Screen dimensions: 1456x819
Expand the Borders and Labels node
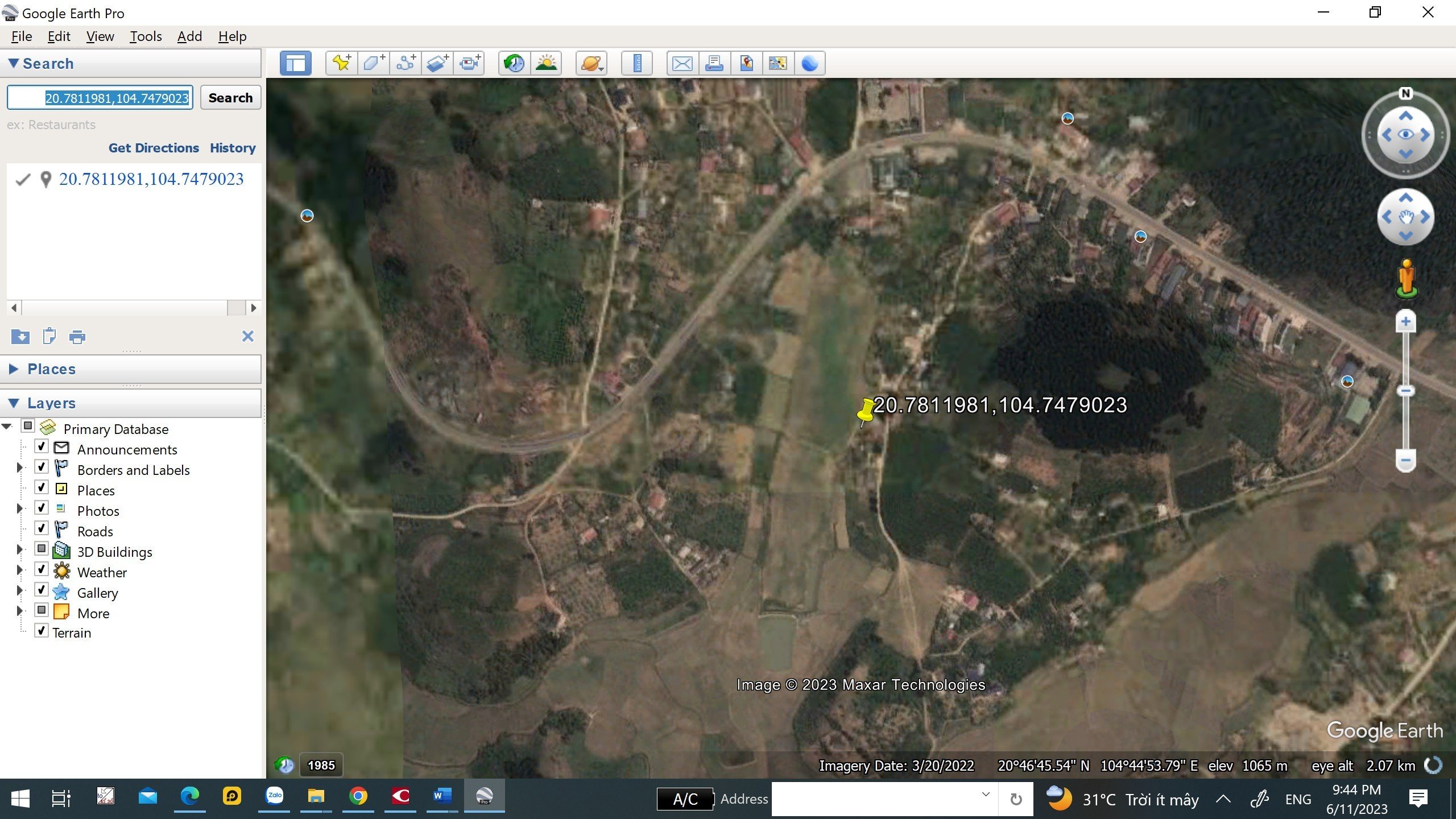(x=19, y=468)
